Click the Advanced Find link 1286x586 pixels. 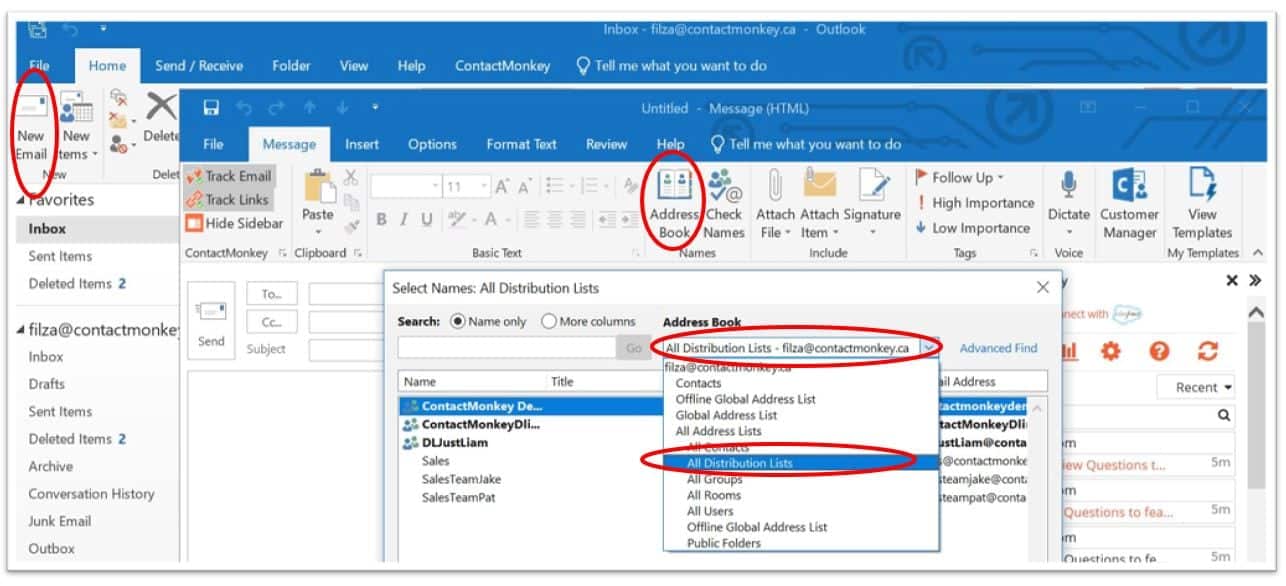pyautogui.click(x=997, y=347)
